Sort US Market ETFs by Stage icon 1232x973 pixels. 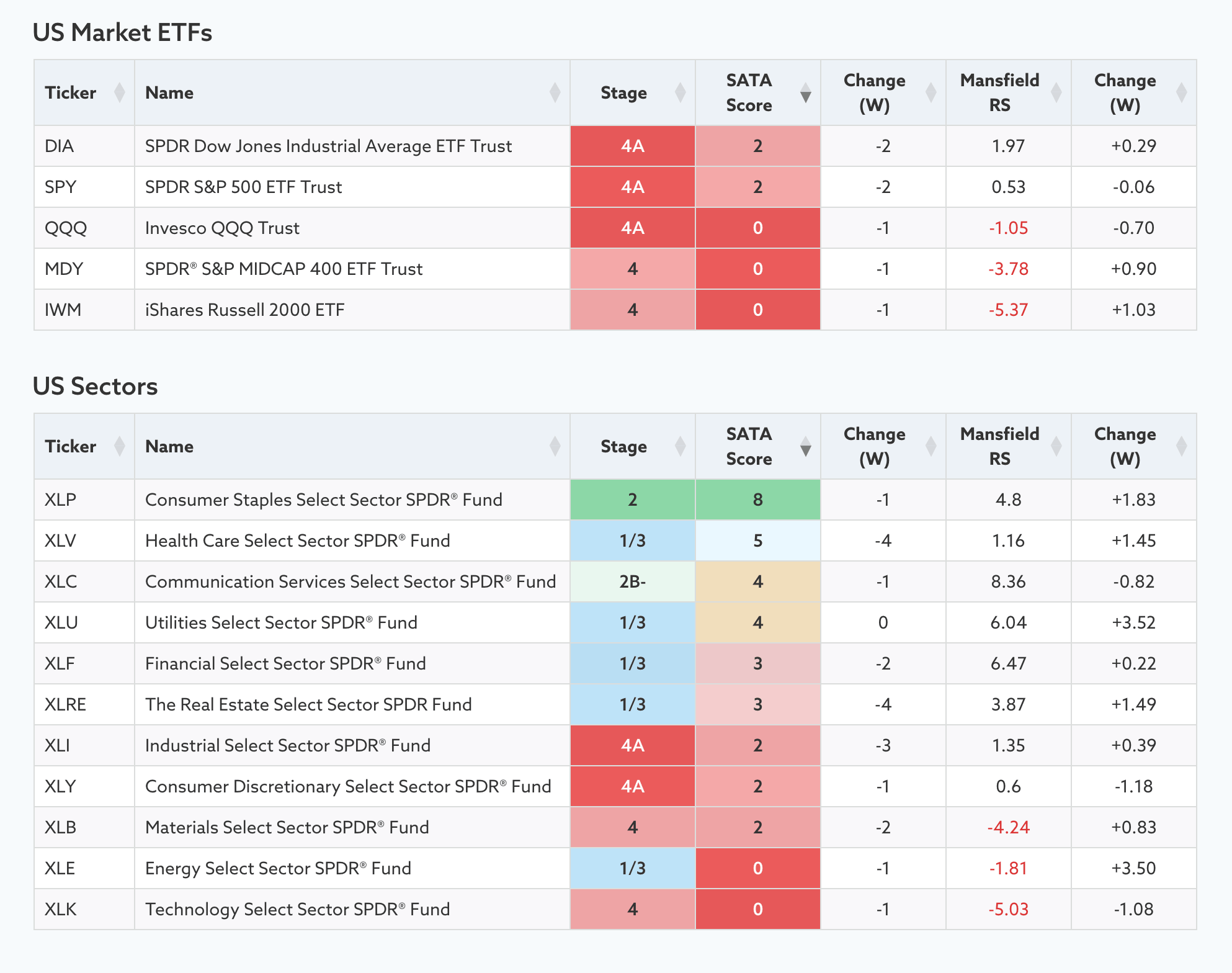click(x=681, y=92)
